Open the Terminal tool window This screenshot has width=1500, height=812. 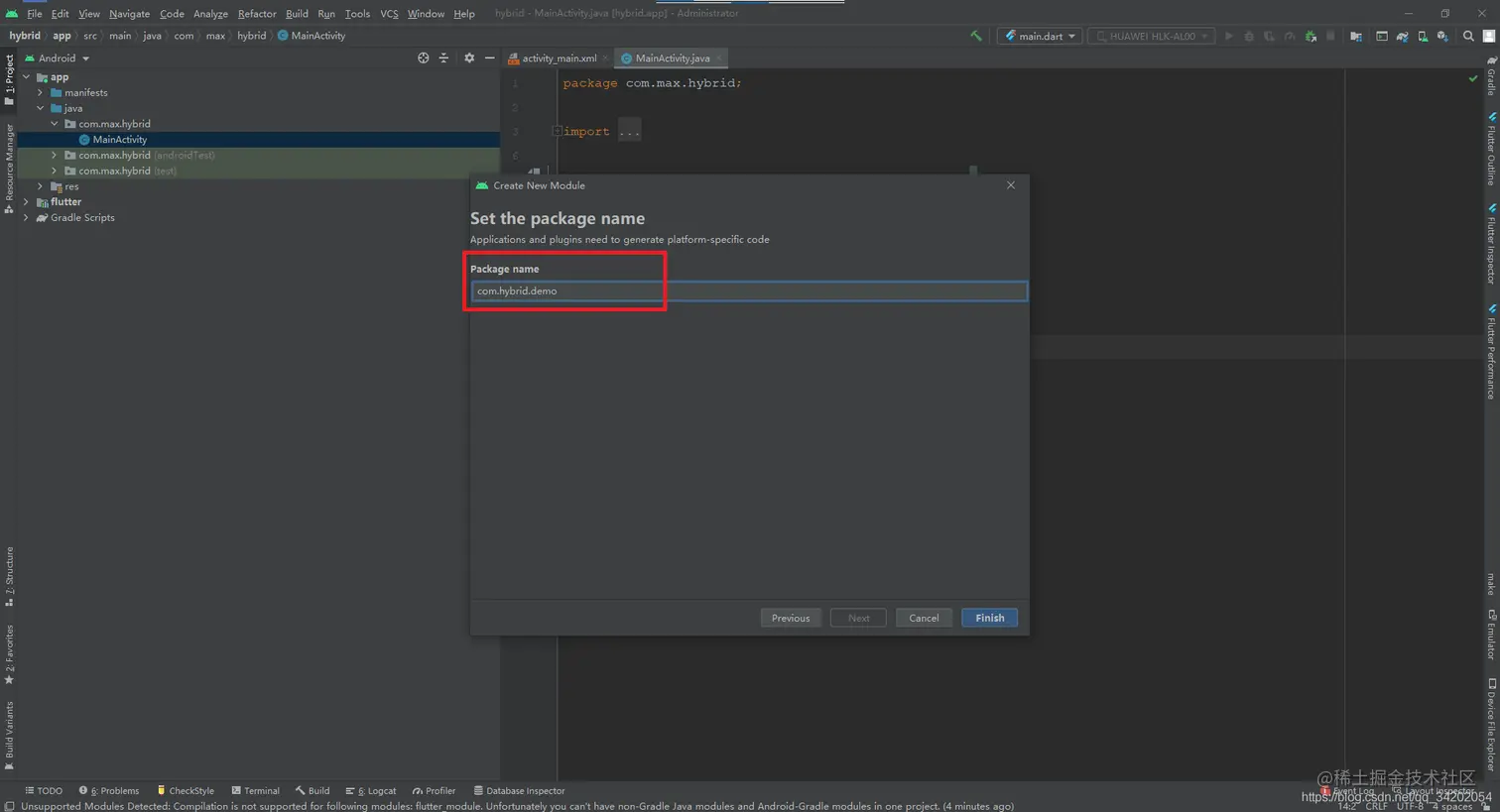click(255, 791)
